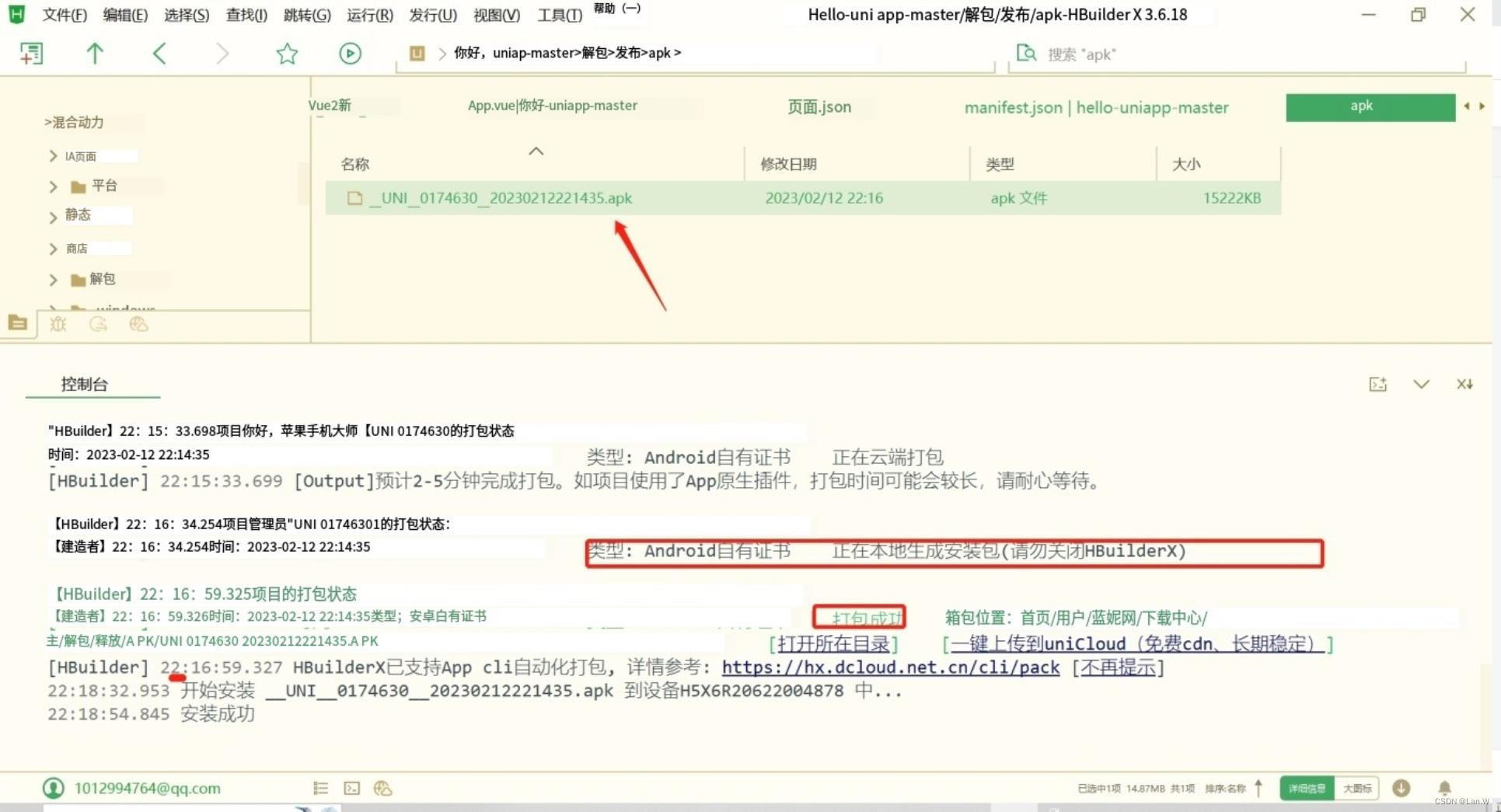The width and height of the screenshot is (1501, 812).
Task: Expand the 商店 tree item
Action: tap(53, 249)
